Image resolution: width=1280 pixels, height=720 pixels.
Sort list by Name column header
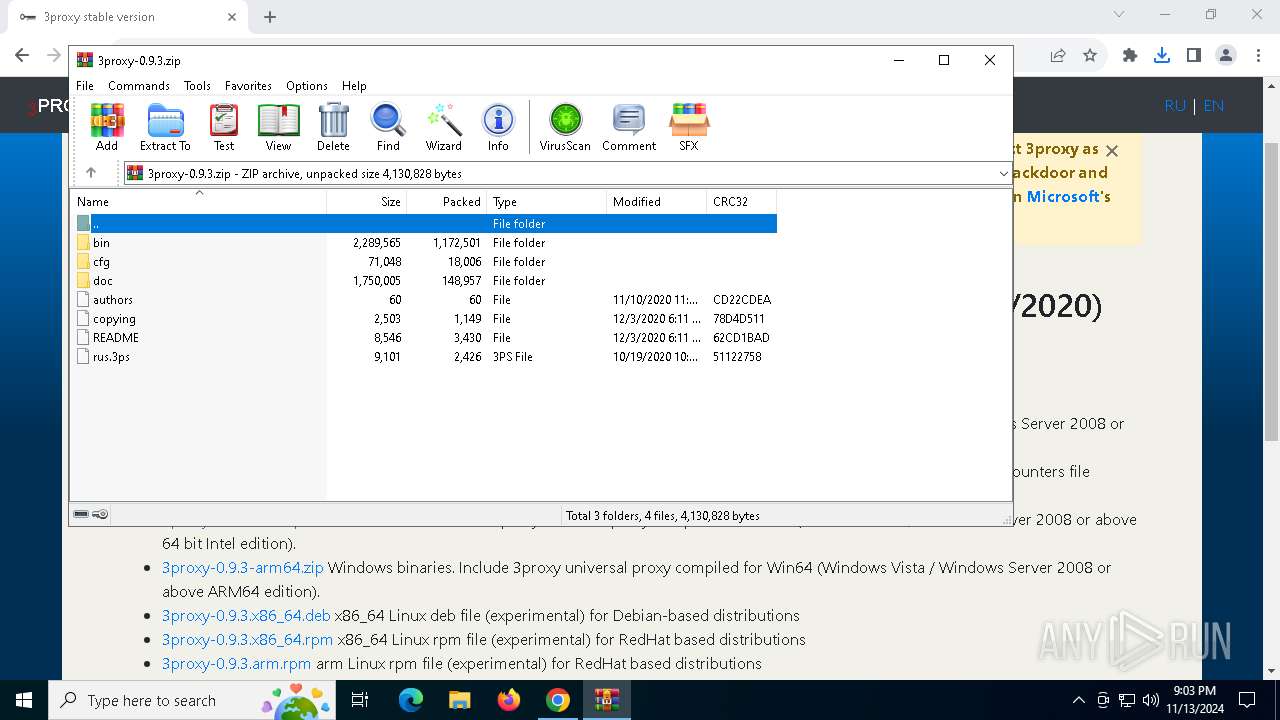point(198,201)
